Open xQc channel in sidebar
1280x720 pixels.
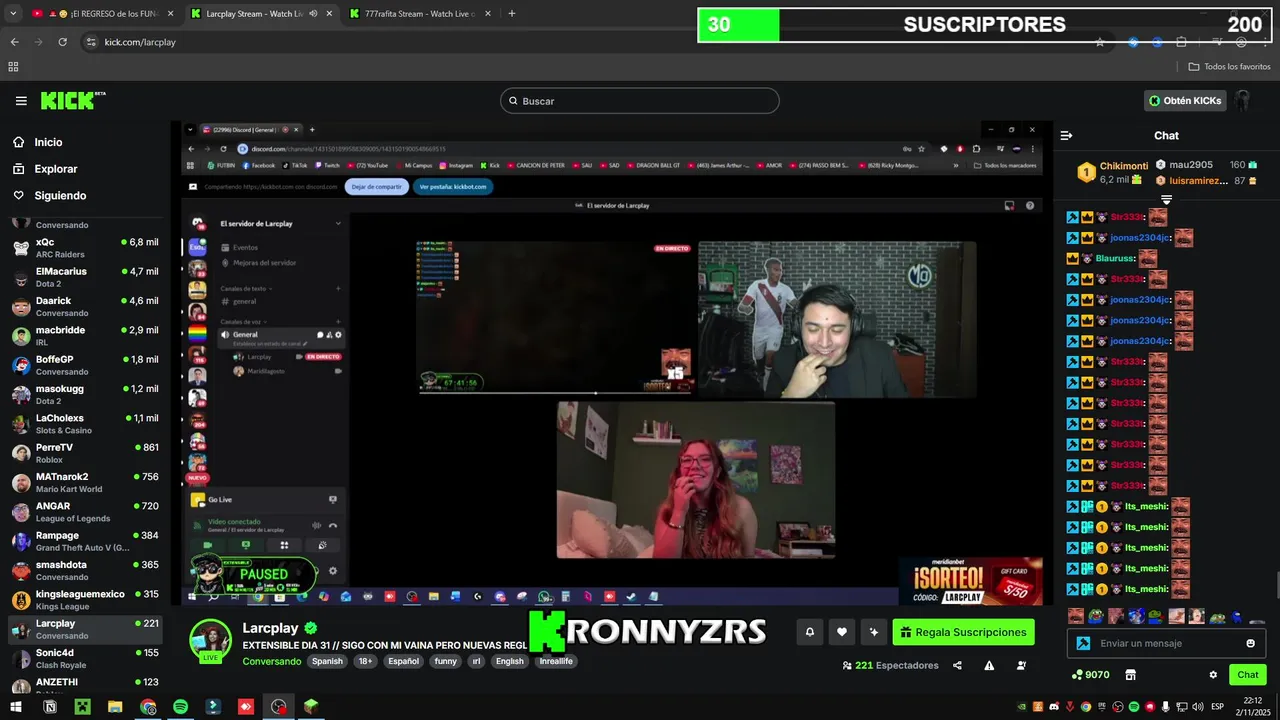click(85, 248)
